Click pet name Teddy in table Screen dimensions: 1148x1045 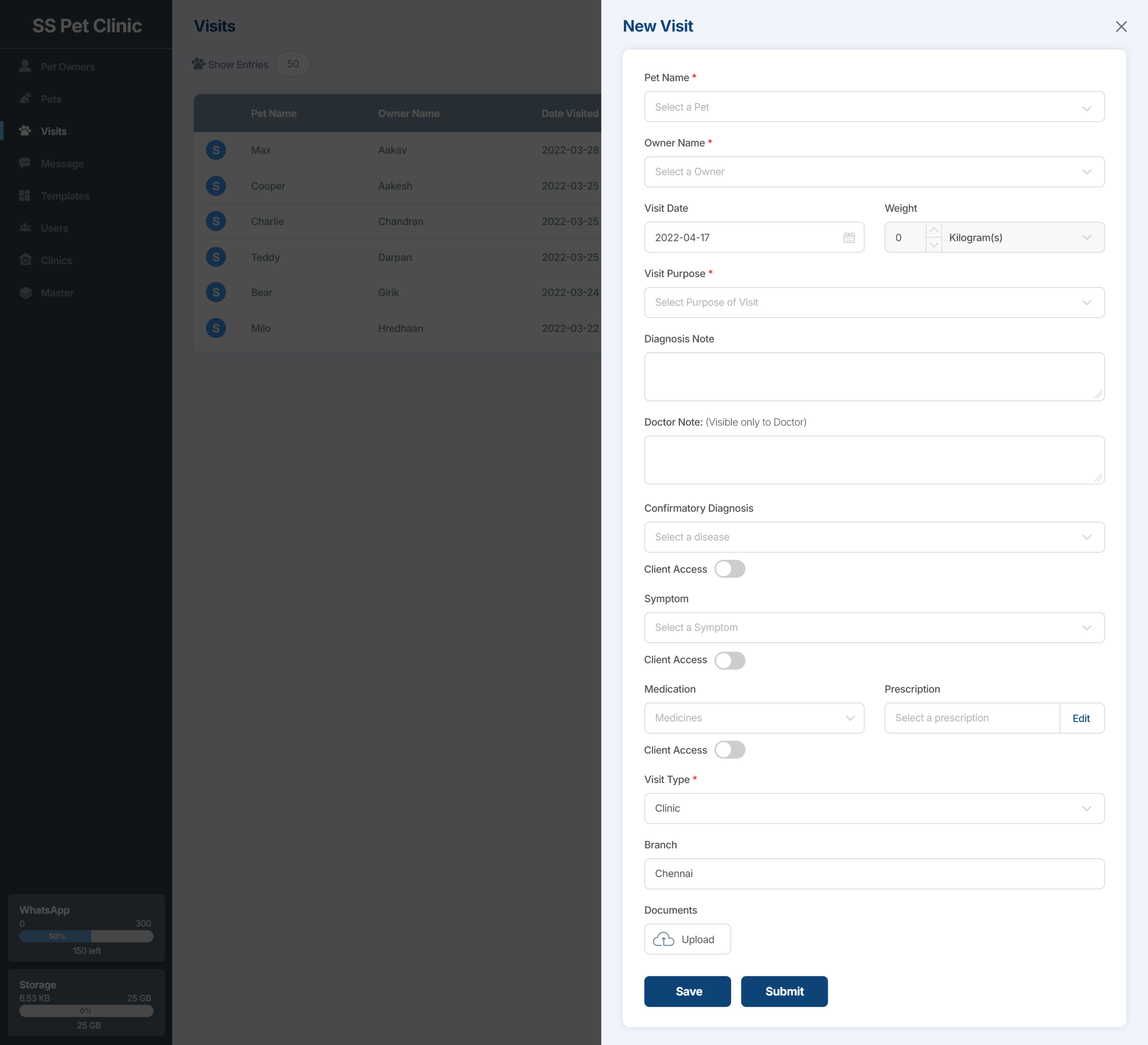265,257
